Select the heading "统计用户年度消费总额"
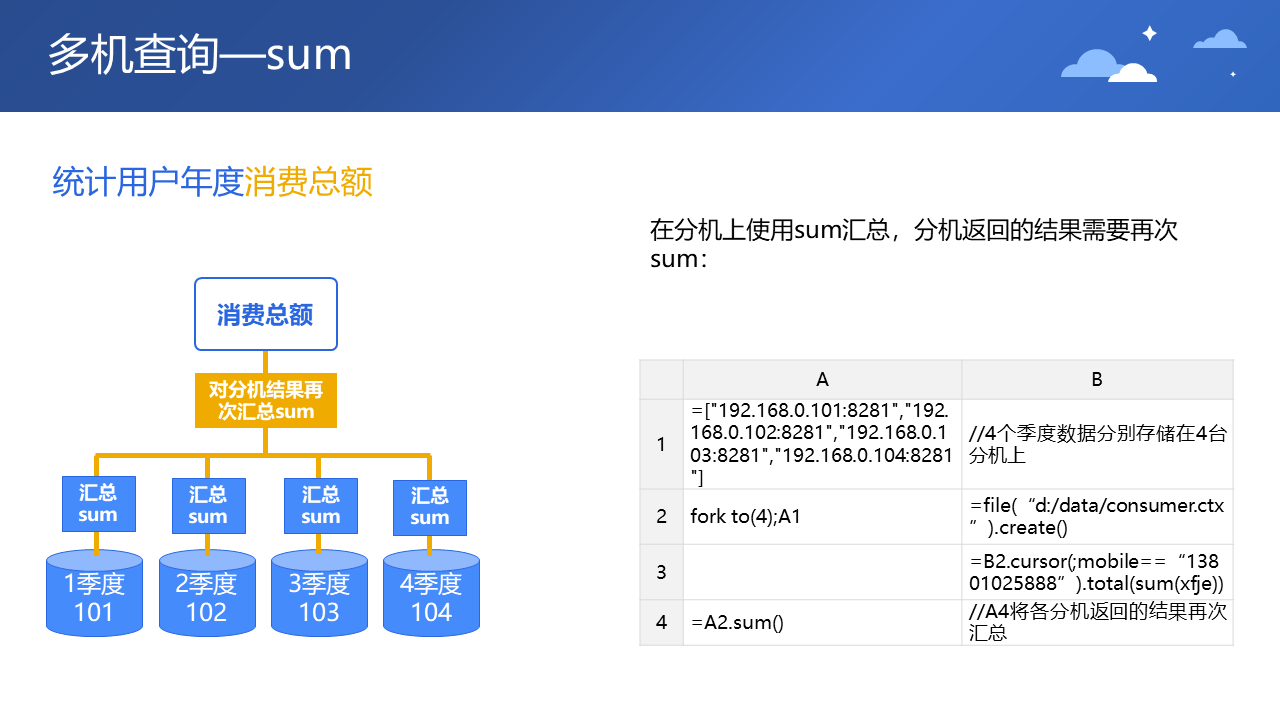 [x=212, y=183]
